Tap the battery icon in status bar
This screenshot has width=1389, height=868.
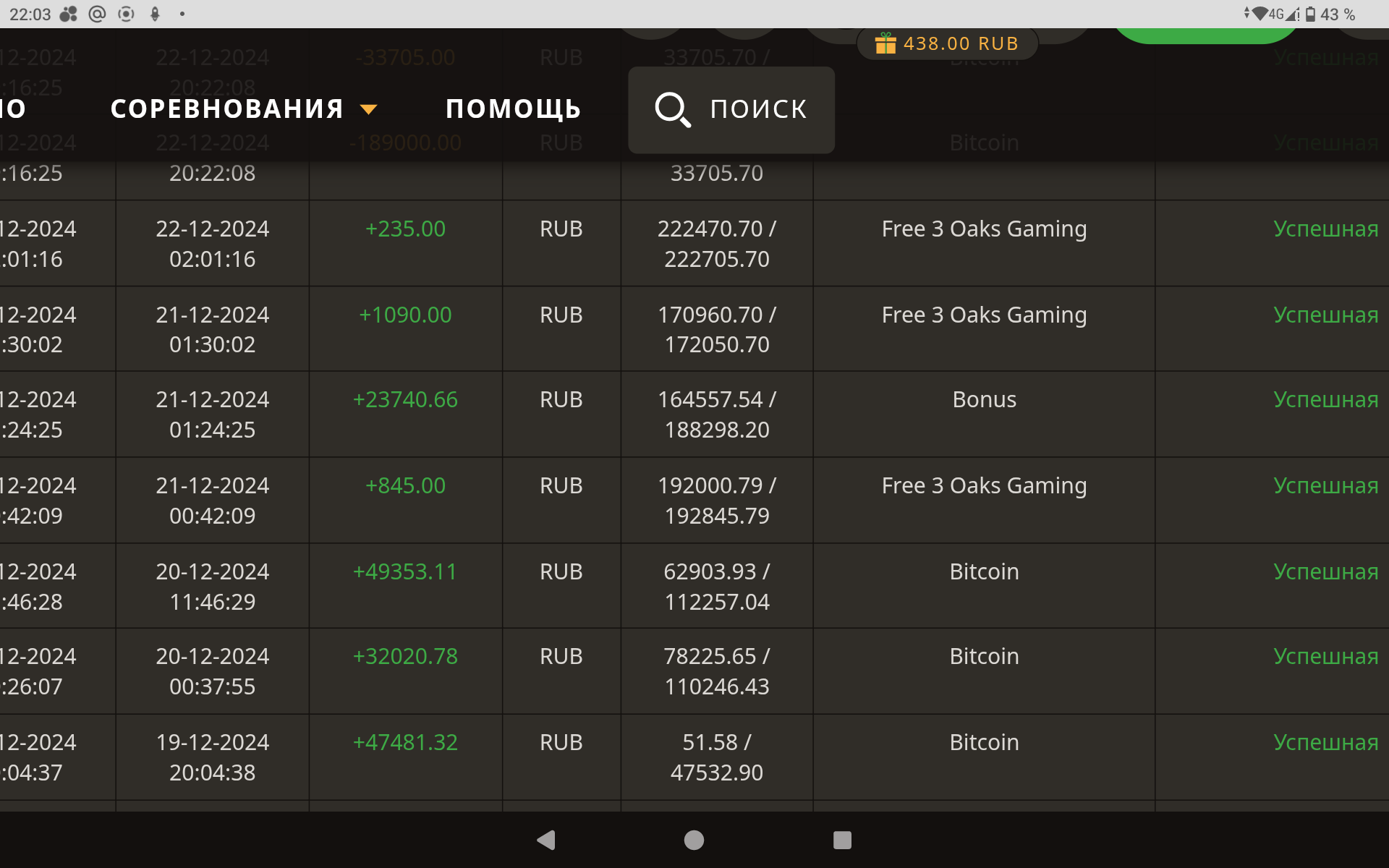coord(1310,14)
